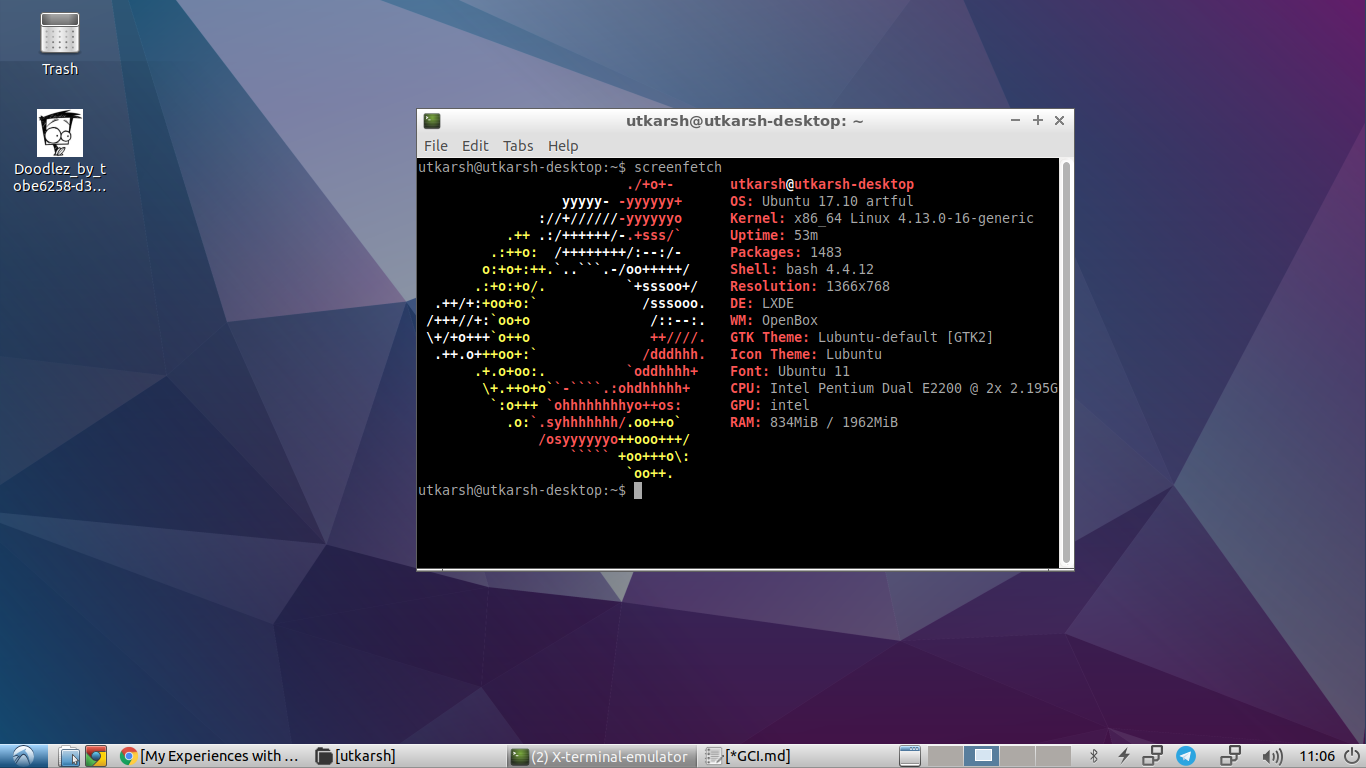Click the power indicator in the system tray
The image size is (1366, 768).
click(1124, 756)
